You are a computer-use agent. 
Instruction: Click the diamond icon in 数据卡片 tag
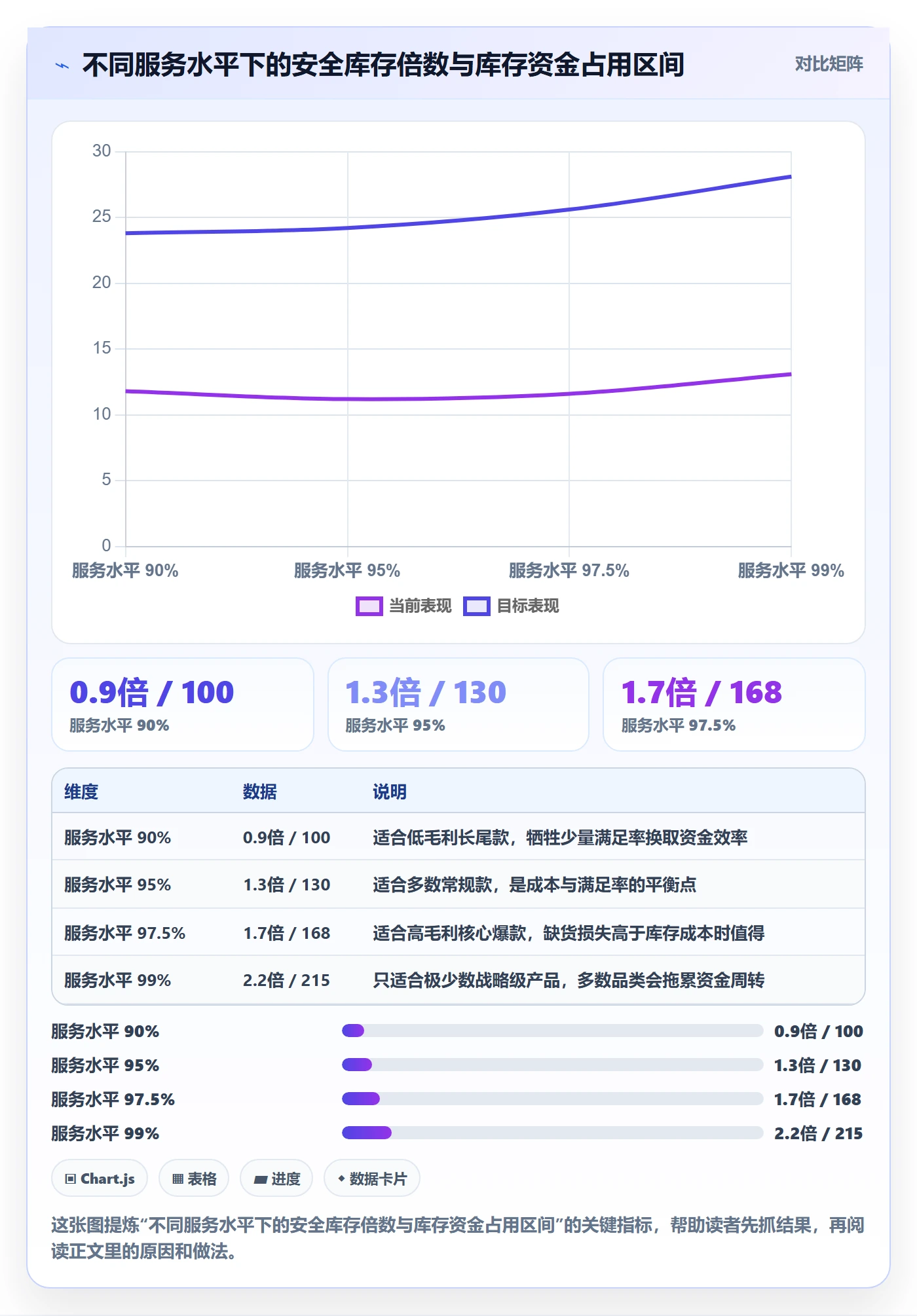click(341, 1179)
